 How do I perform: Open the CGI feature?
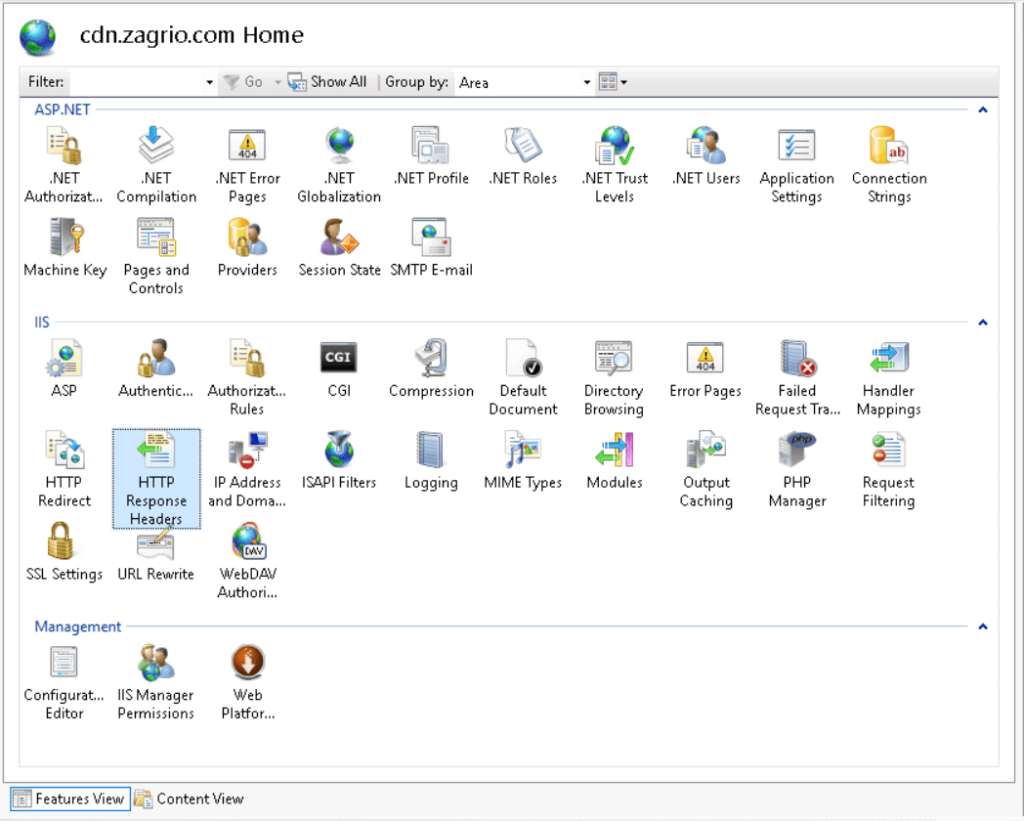coord(339,368)
